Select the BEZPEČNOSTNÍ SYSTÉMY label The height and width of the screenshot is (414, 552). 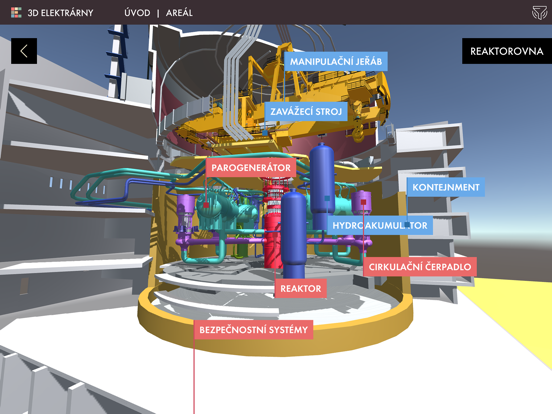tap(253, 330)
